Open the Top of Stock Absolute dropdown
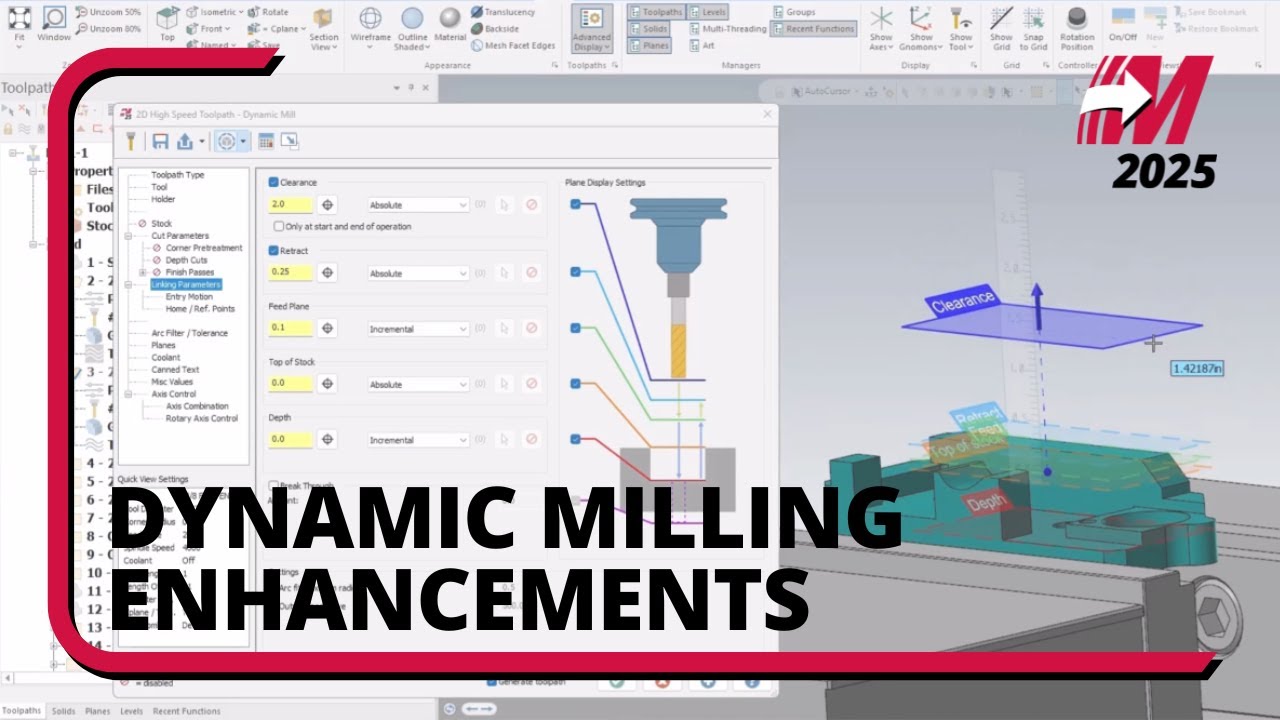This screenshot has width=1280, height=720. [x=418, y=385]
